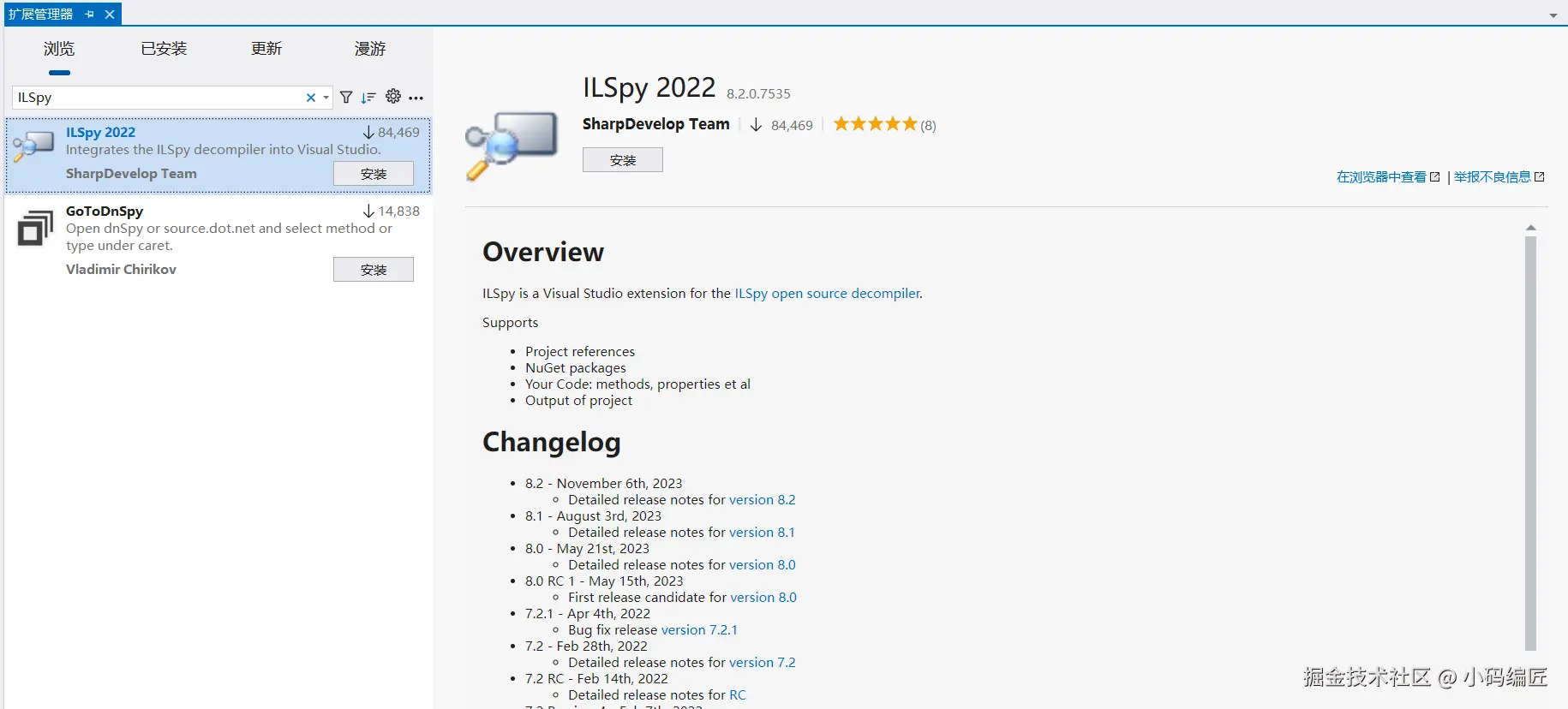Viewport: 1568px width, 709px height.
Task: Switch to the 已安装 tab
Action: [x=164, y=49]
